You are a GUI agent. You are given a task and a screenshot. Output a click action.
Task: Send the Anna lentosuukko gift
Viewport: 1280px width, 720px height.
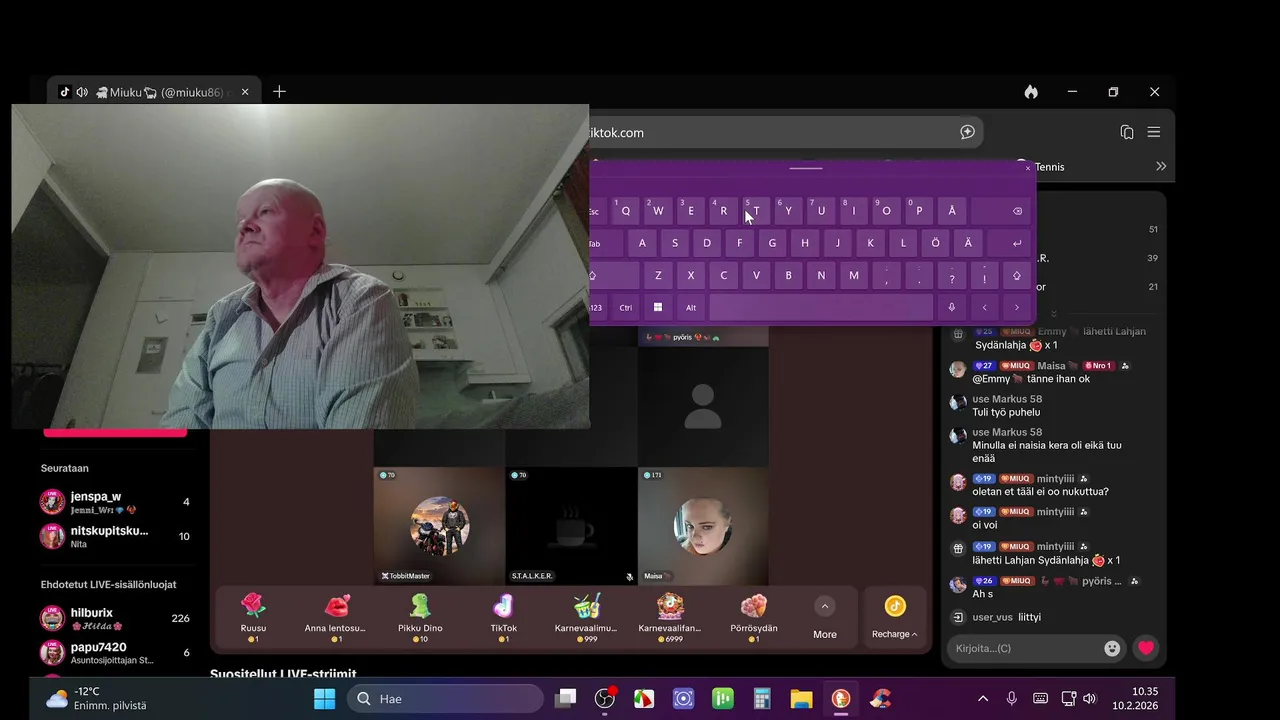tap(336, 617)
